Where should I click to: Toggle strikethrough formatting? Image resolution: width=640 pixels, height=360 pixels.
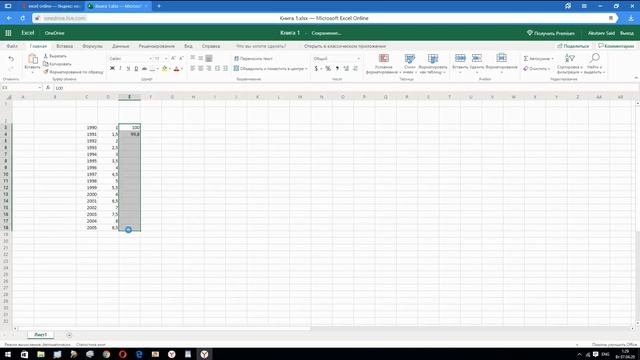tap(144, 69)
